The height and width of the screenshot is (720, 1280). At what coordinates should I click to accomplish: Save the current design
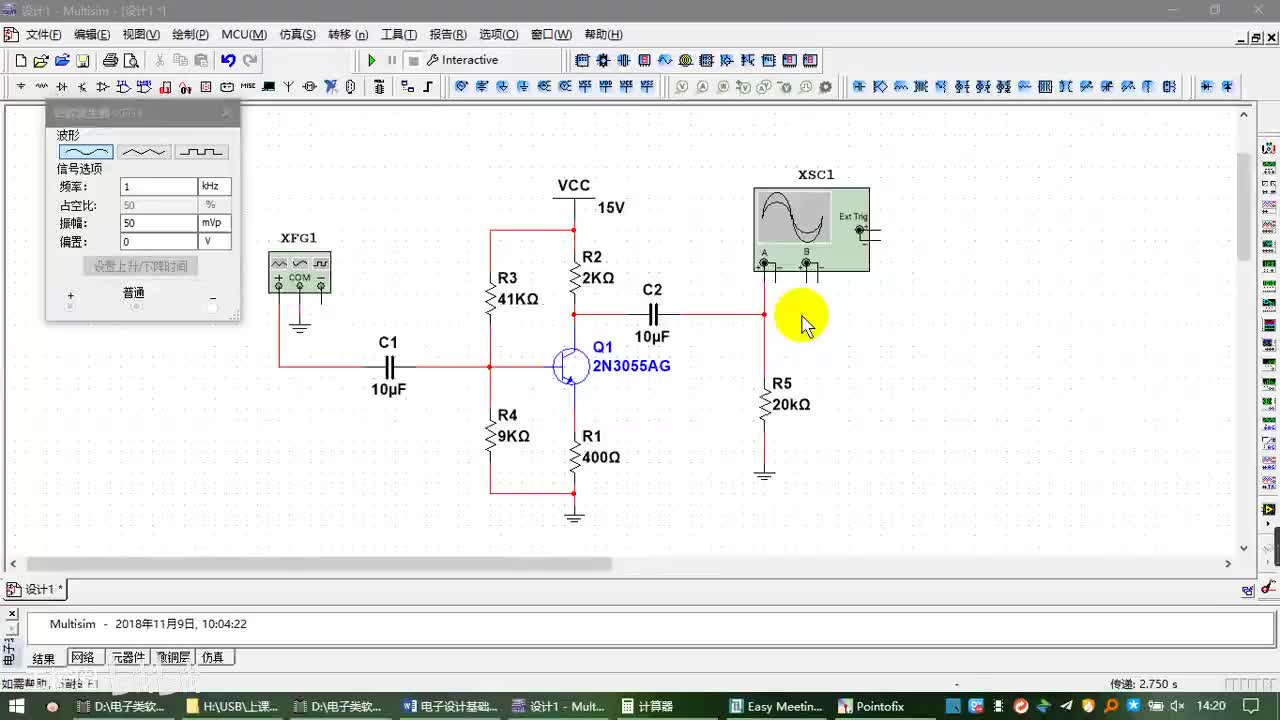coord(83,60)
